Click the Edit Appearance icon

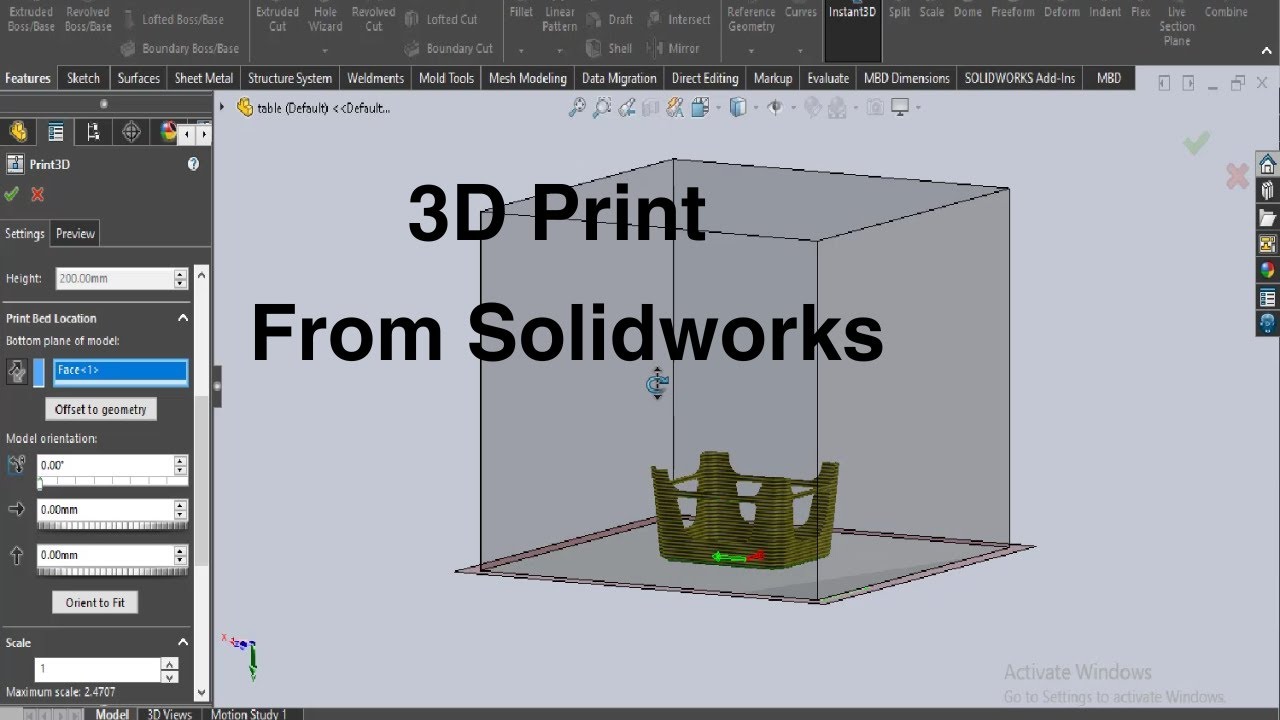pyautogui.click(x=814, y=108)
